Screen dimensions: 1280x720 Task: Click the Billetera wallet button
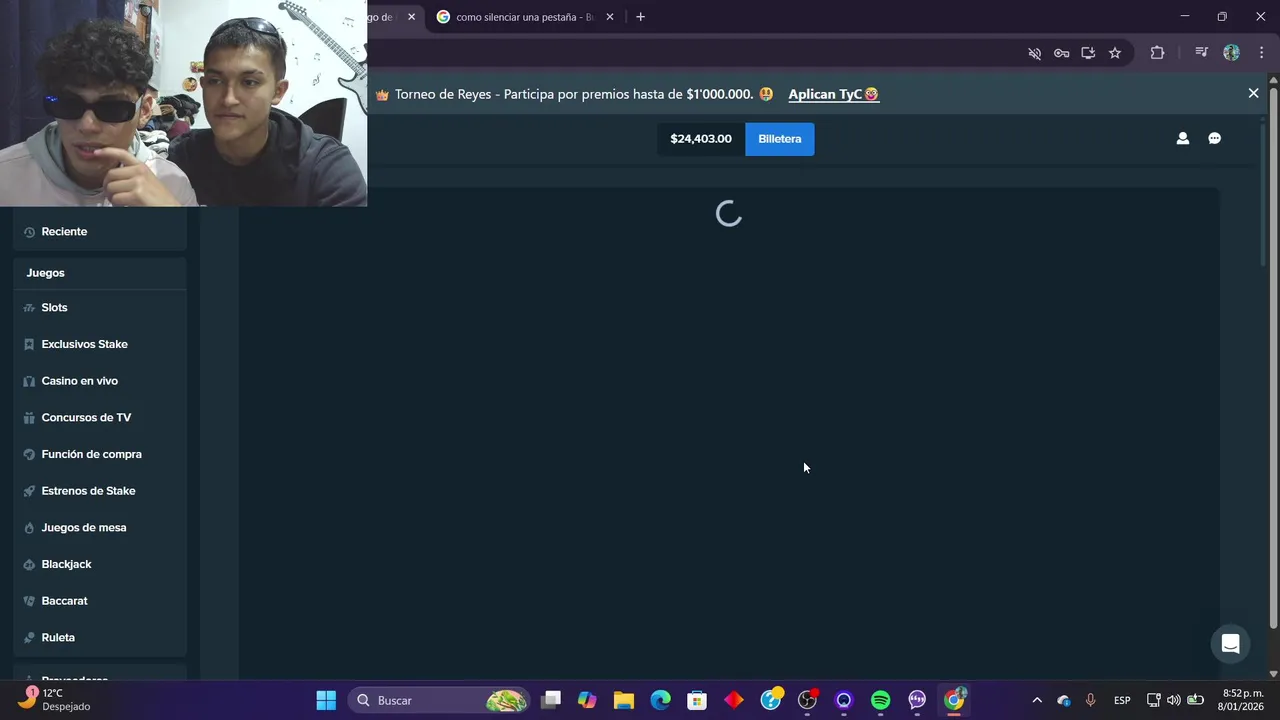780,139
